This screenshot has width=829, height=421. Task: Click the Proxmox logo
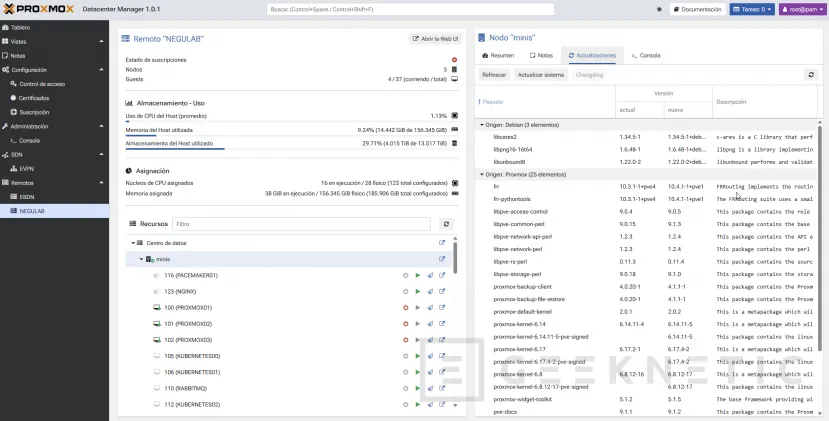point(39,9)
